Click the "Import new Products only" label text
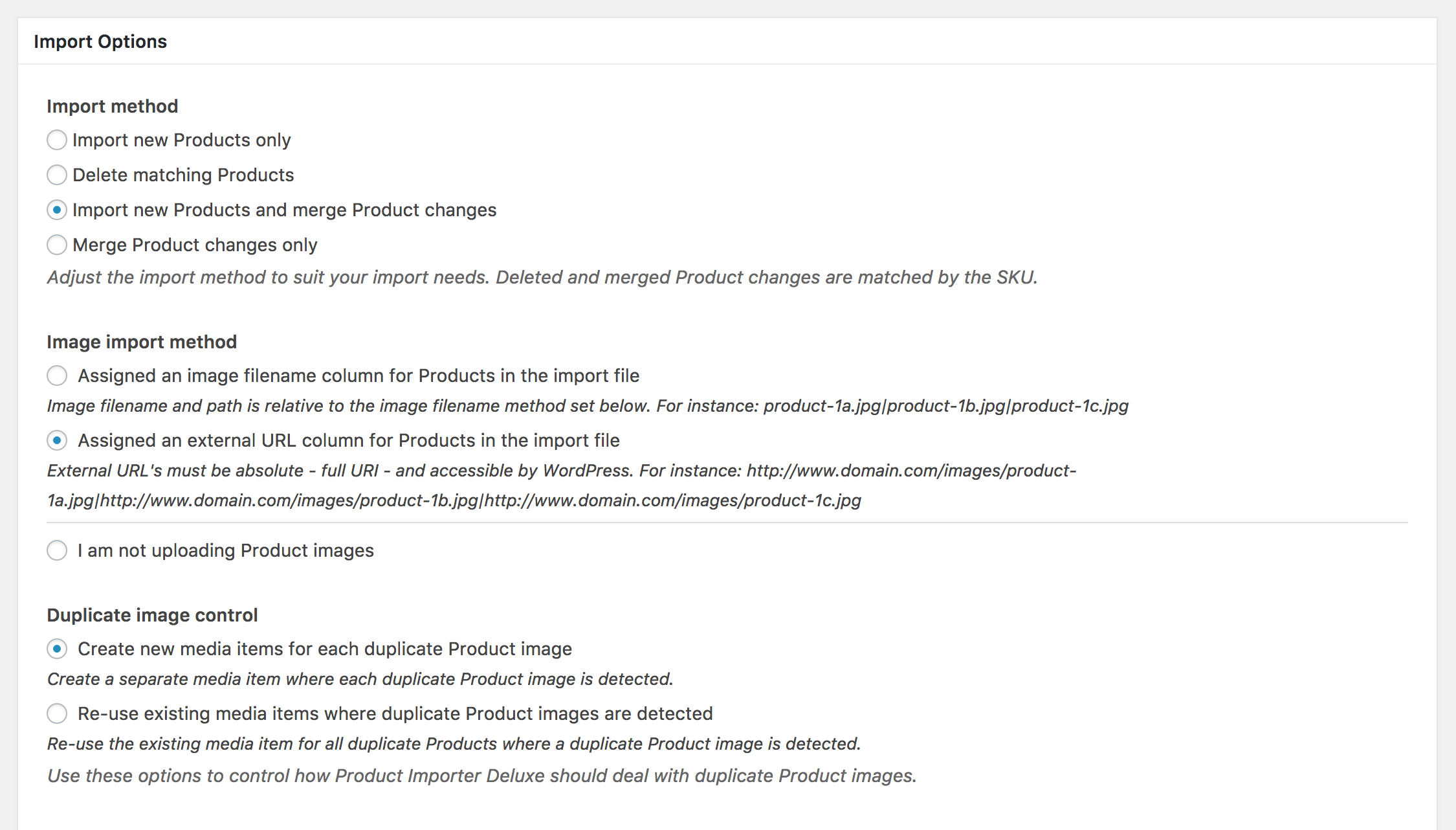The width and height of the screenshot is (1456, 830). tap(182, 140)
